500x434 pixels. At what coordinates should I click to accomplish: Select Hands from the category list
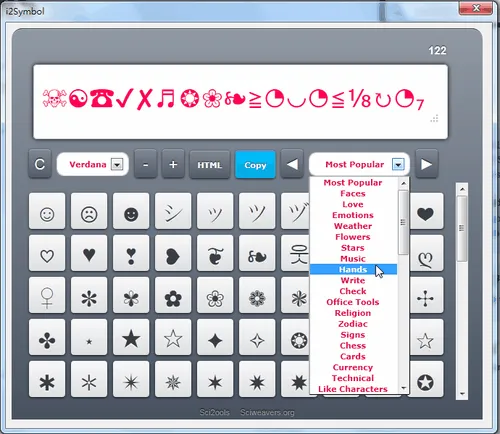353,269
